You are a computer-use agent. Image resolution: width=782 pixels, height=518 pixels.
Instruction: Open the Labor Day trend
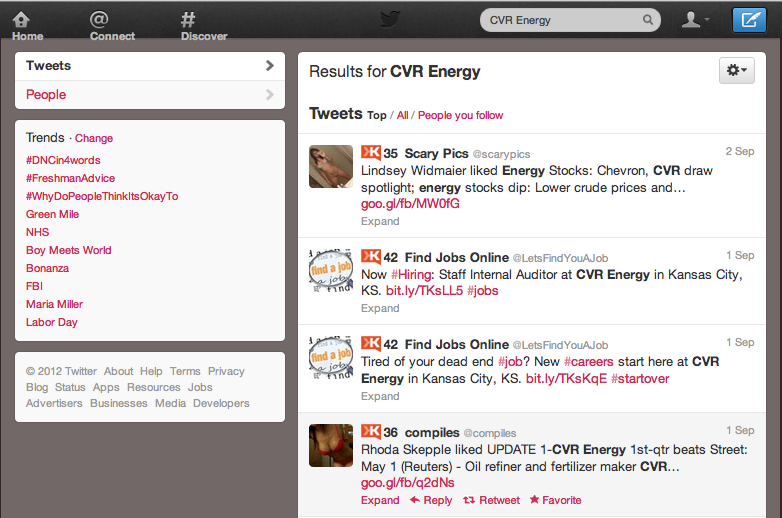52,323
